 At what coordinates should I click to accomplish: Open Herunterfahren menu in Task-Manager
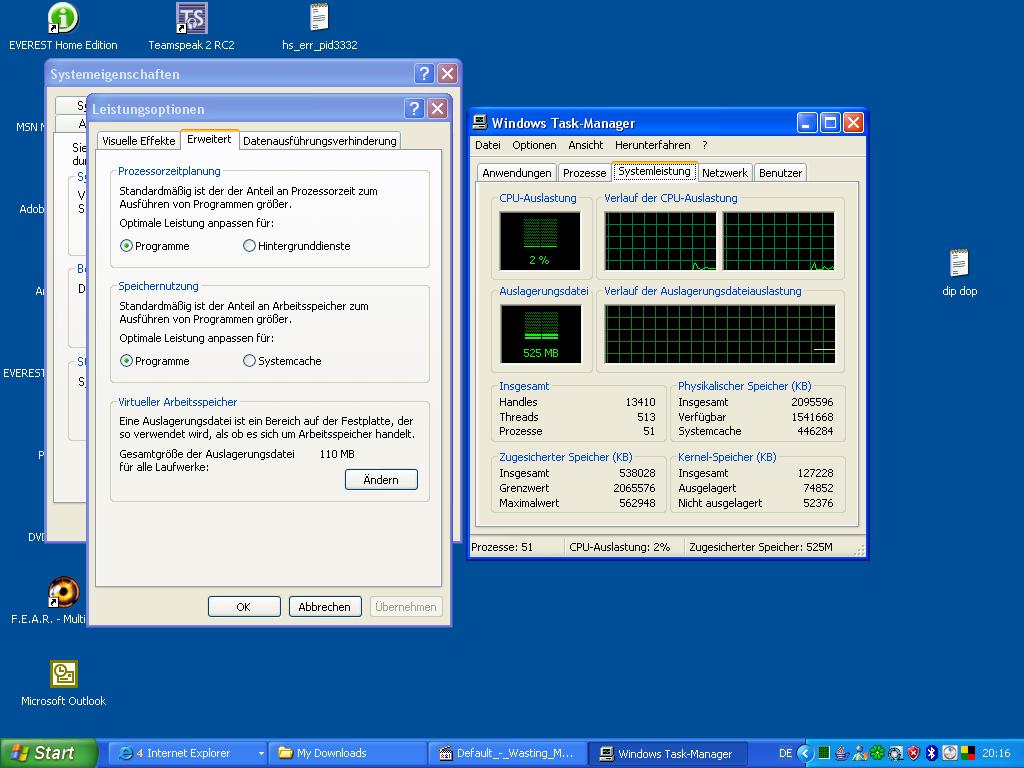(x=652, y=145)
